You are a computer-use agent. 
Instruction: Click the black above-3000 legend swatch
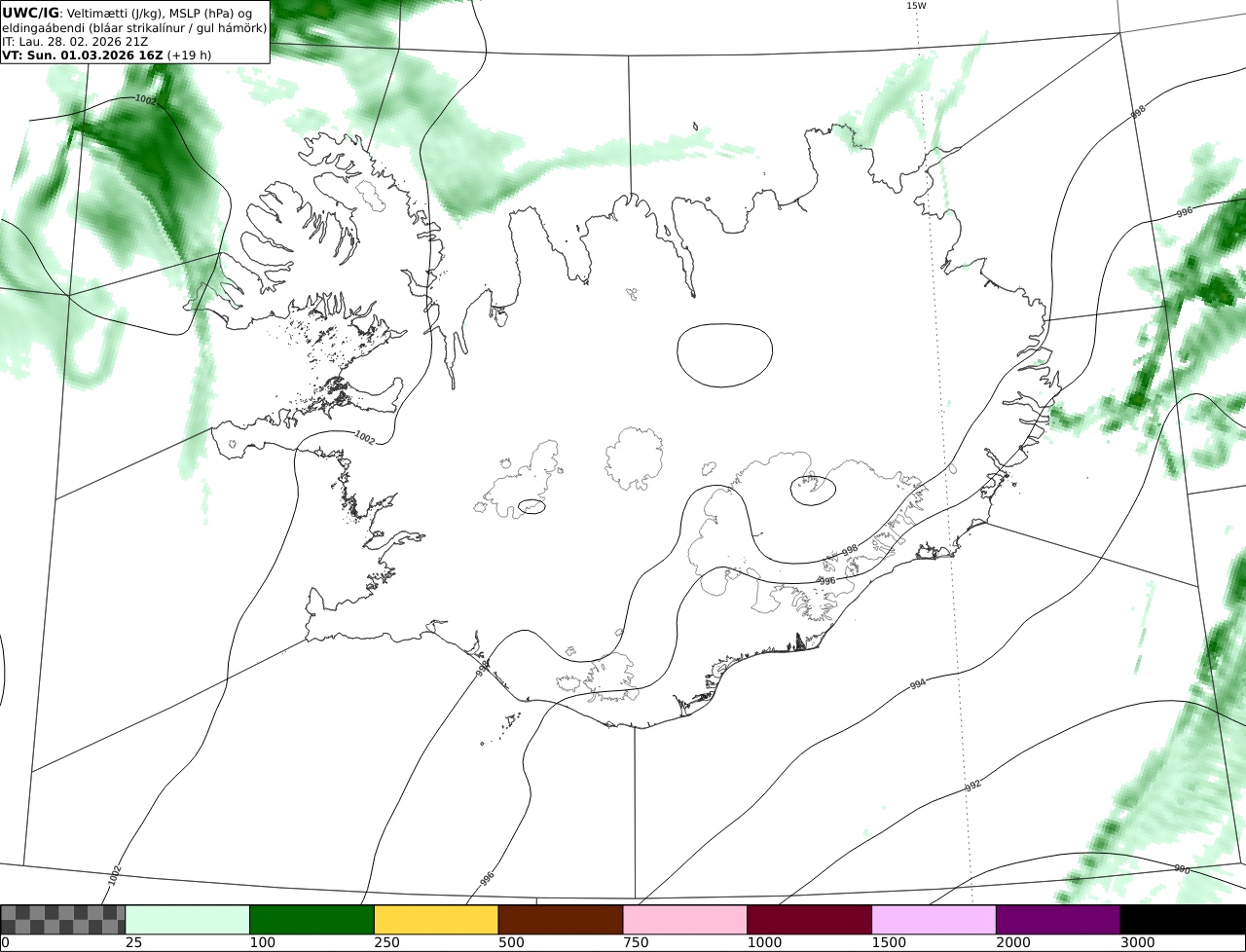(1183, 920)
